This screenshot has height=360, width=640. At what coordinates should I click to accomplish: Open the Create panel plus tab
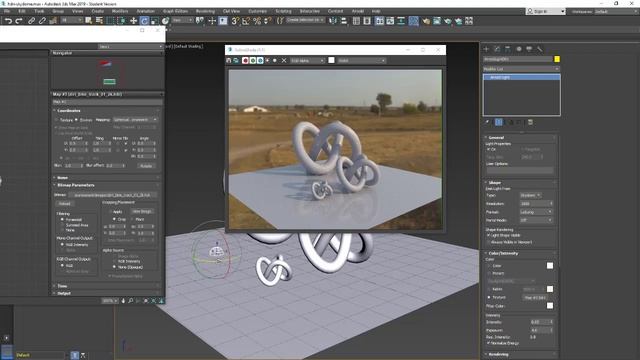486,49
